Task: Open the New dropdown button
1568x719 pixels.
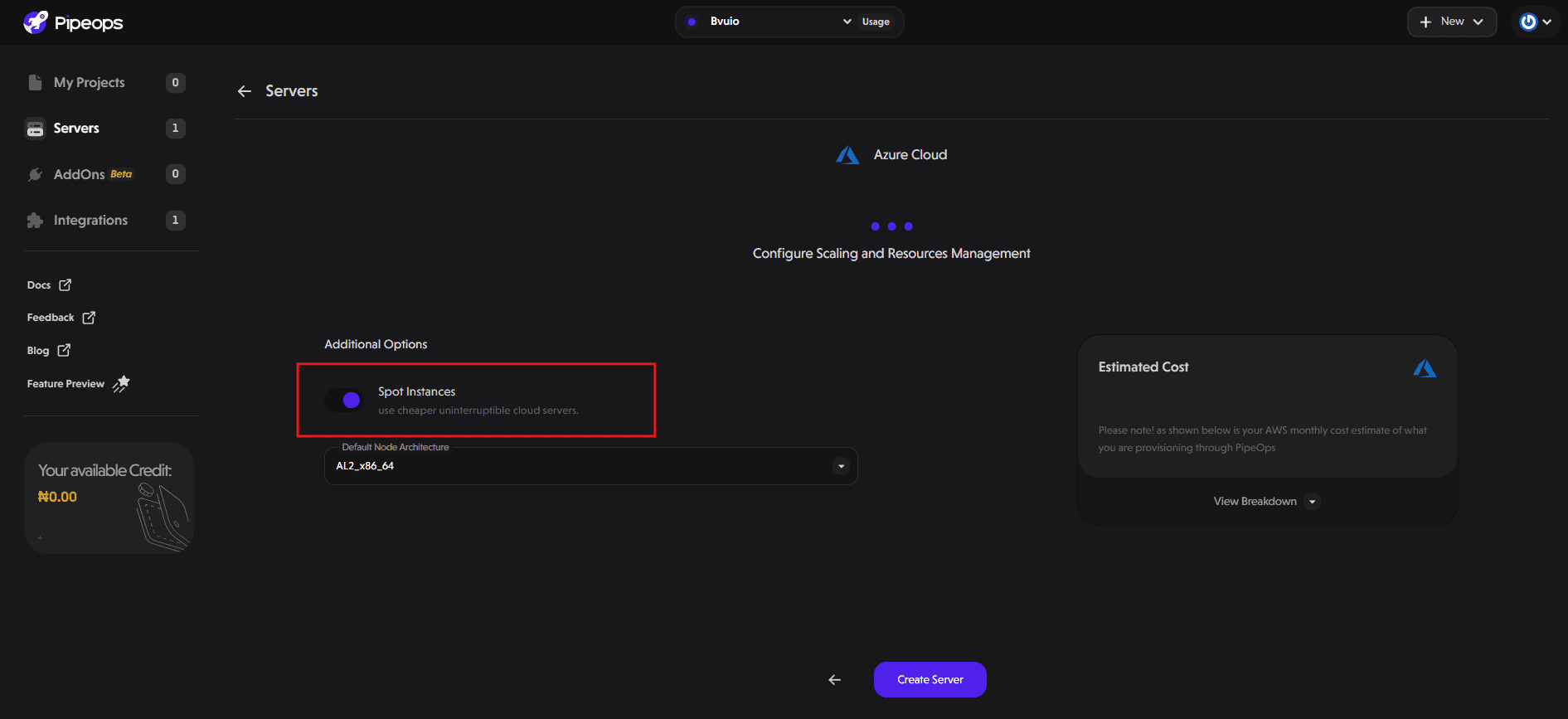Action: (1451, 22)
